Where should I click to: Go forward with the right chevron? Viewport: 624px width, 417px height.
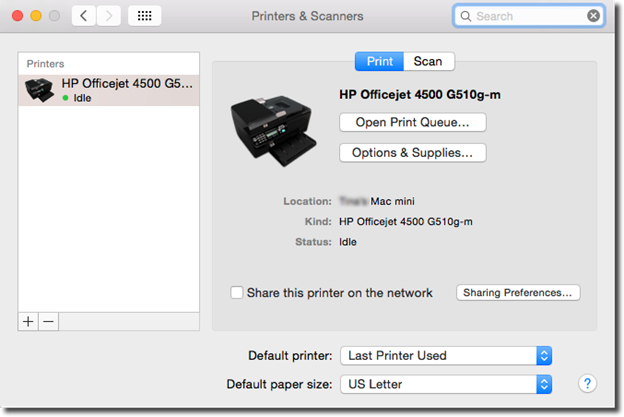tap(109, 16)
